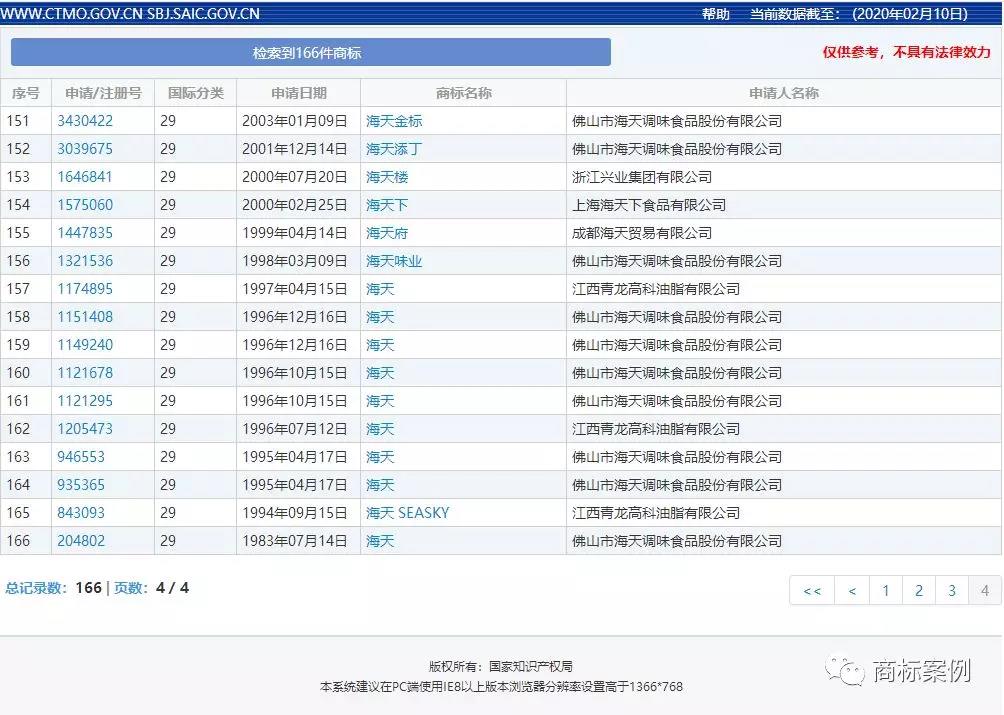Open trademark 海天楼 details

tap(385, 176)
